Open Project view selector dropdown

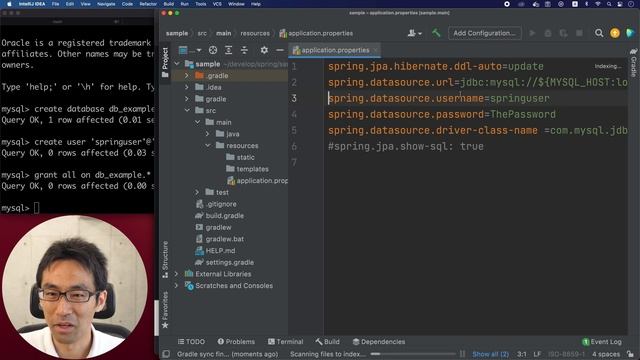190,50
